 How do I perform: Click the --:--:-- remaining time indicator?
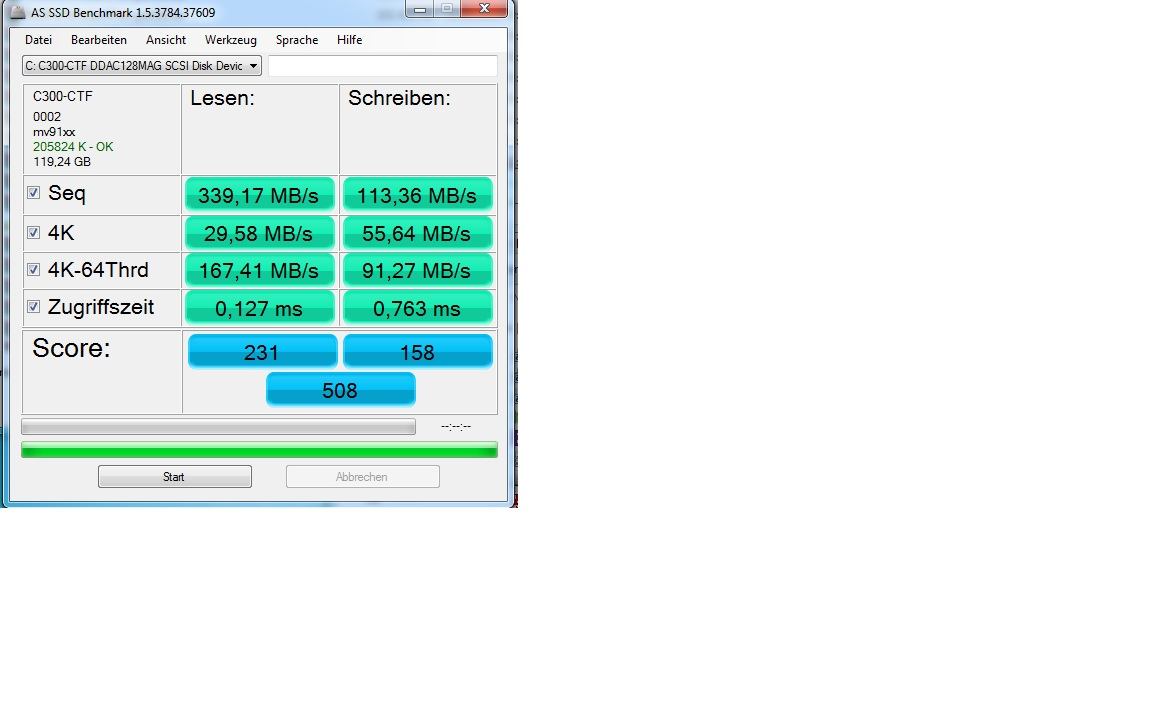tap(456, 426)
